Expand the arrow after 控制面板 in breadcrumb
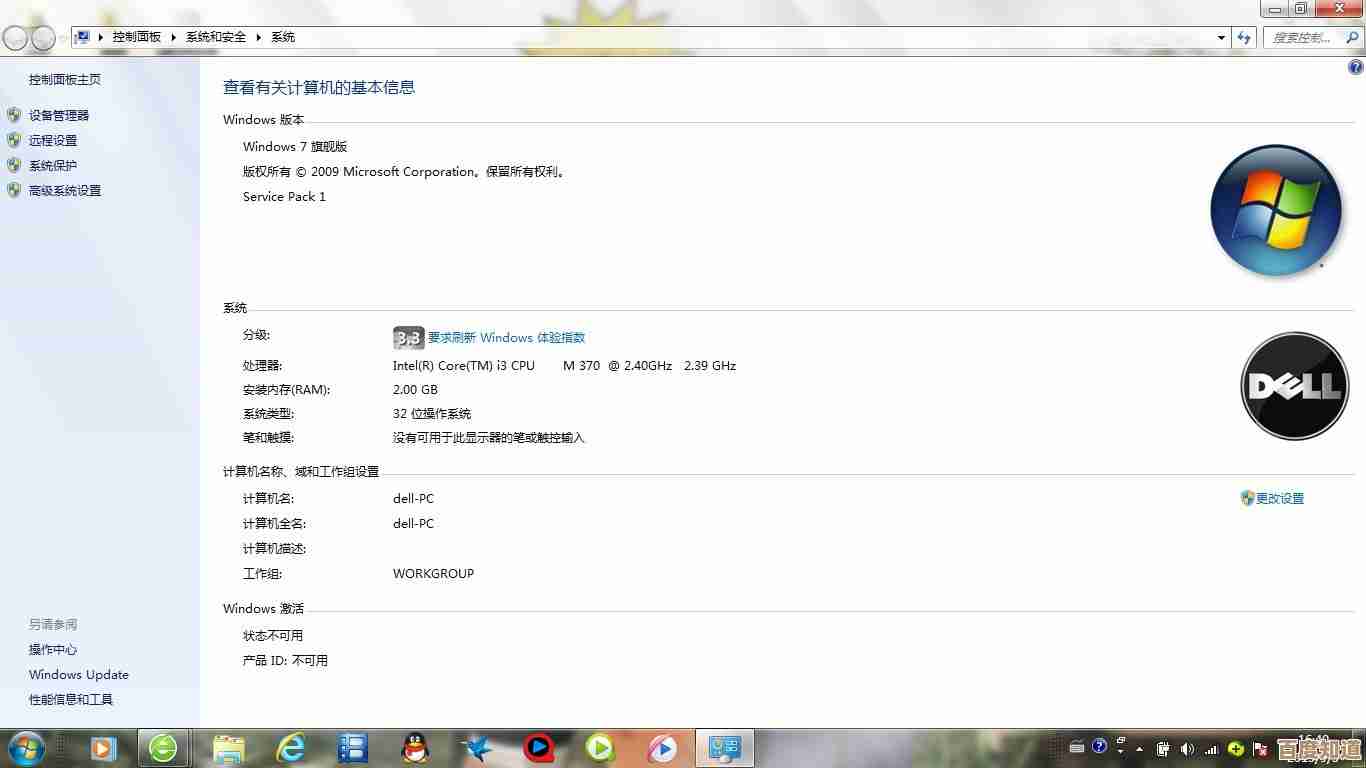This screenshot has width=1366, height=768. click(x=173, y=37)
